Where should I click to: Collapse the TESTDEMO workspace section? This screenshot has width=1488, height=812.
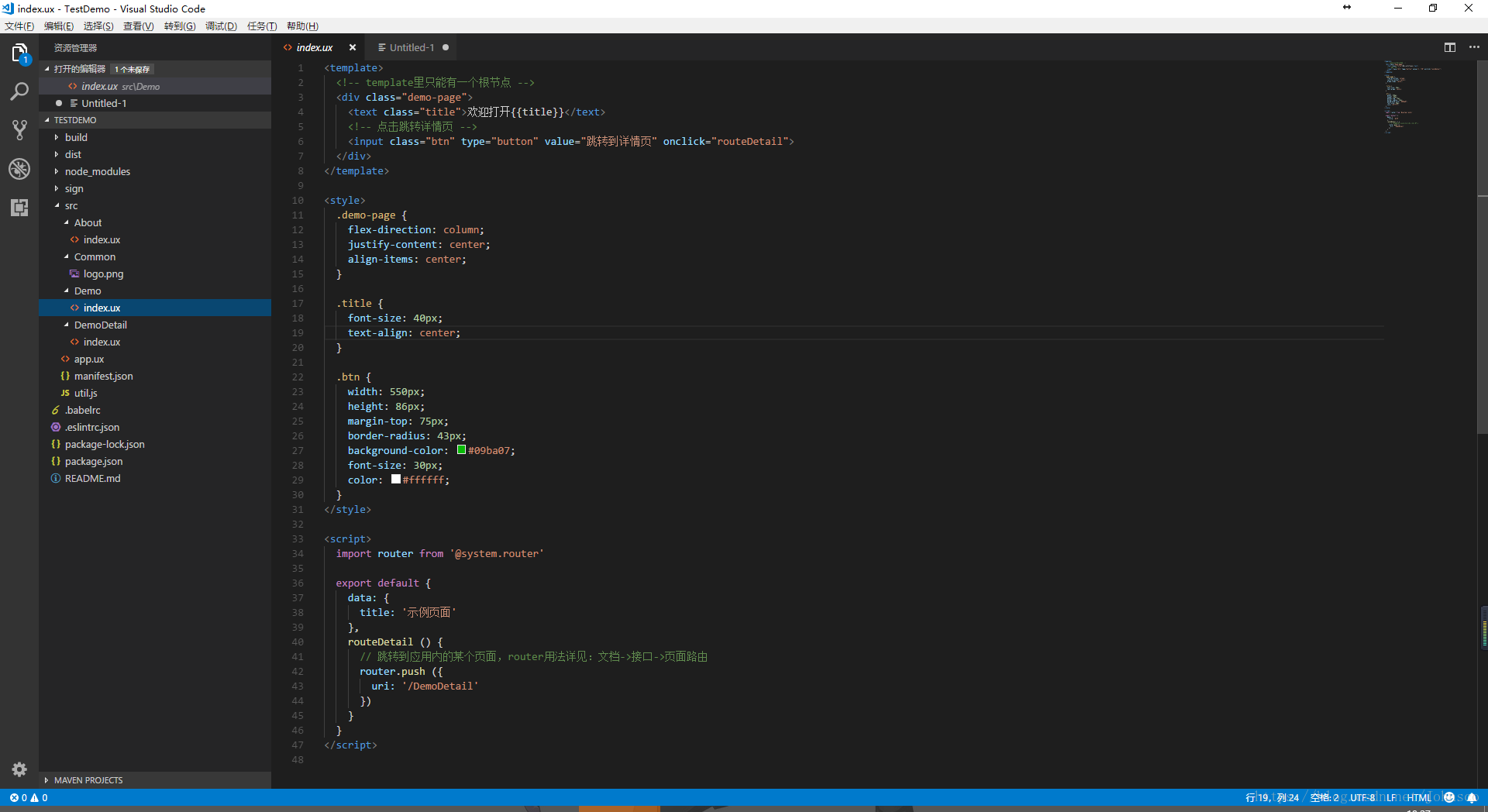46,120
